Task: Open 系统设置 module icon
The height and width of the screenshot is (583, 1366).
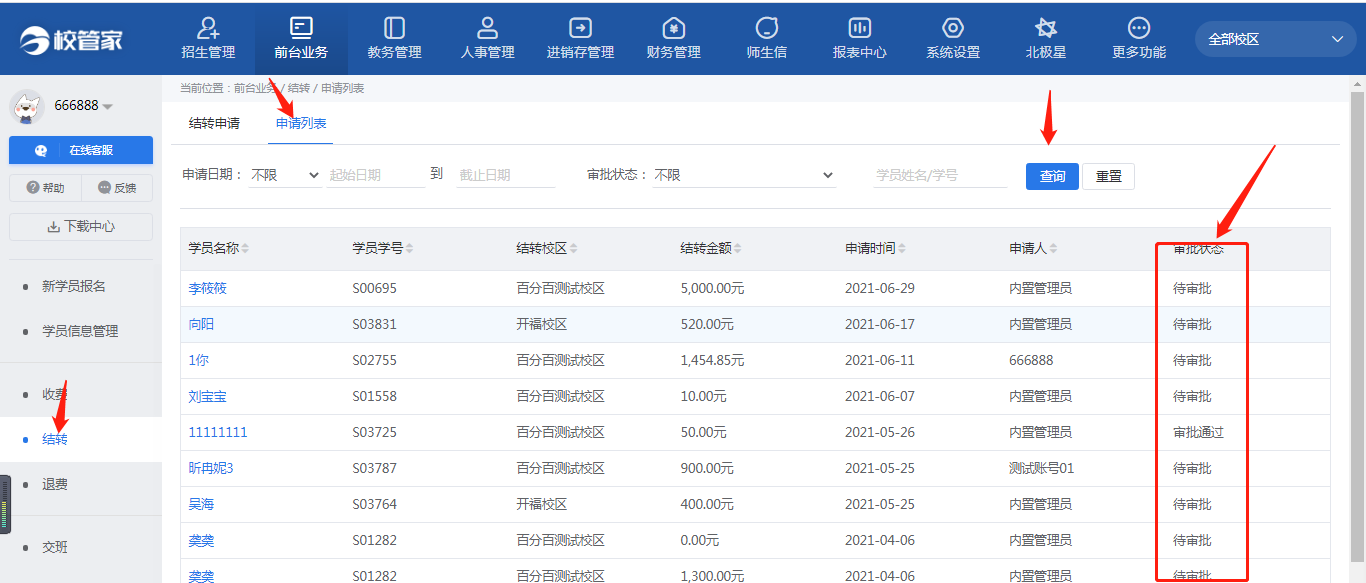Action: pyautogui.click(x=953, y=28)
